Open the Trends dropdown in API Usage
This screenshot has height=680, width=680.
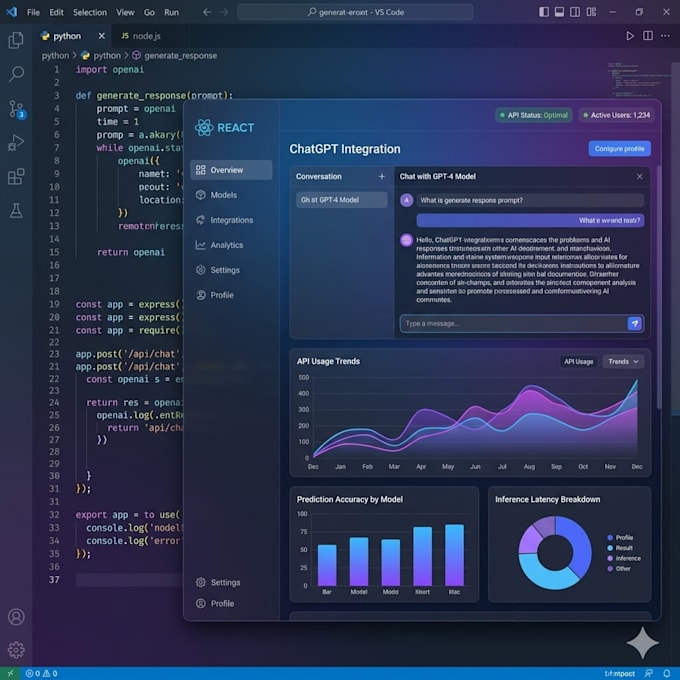click(x=623, y=362)
